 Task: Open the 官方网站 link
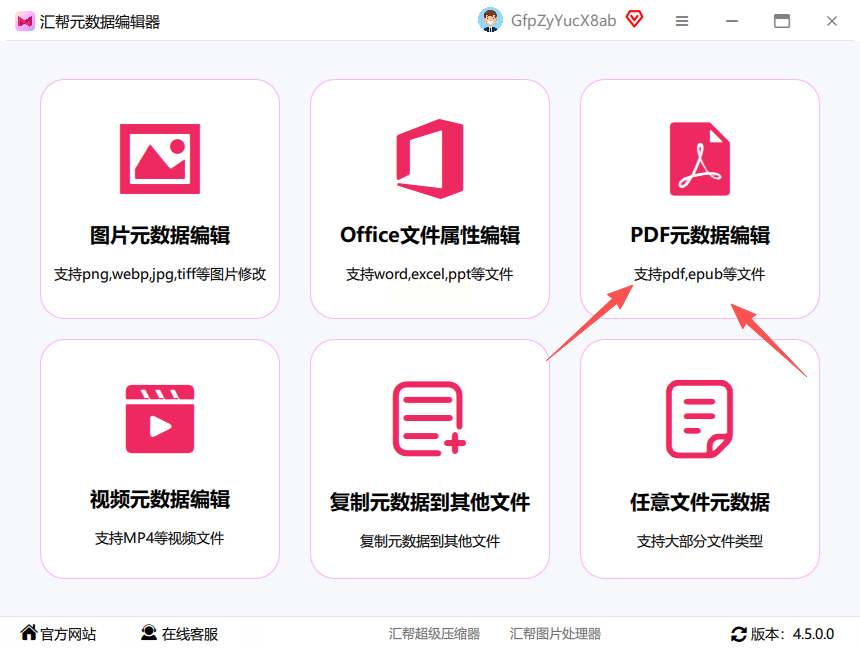[68, 634]
